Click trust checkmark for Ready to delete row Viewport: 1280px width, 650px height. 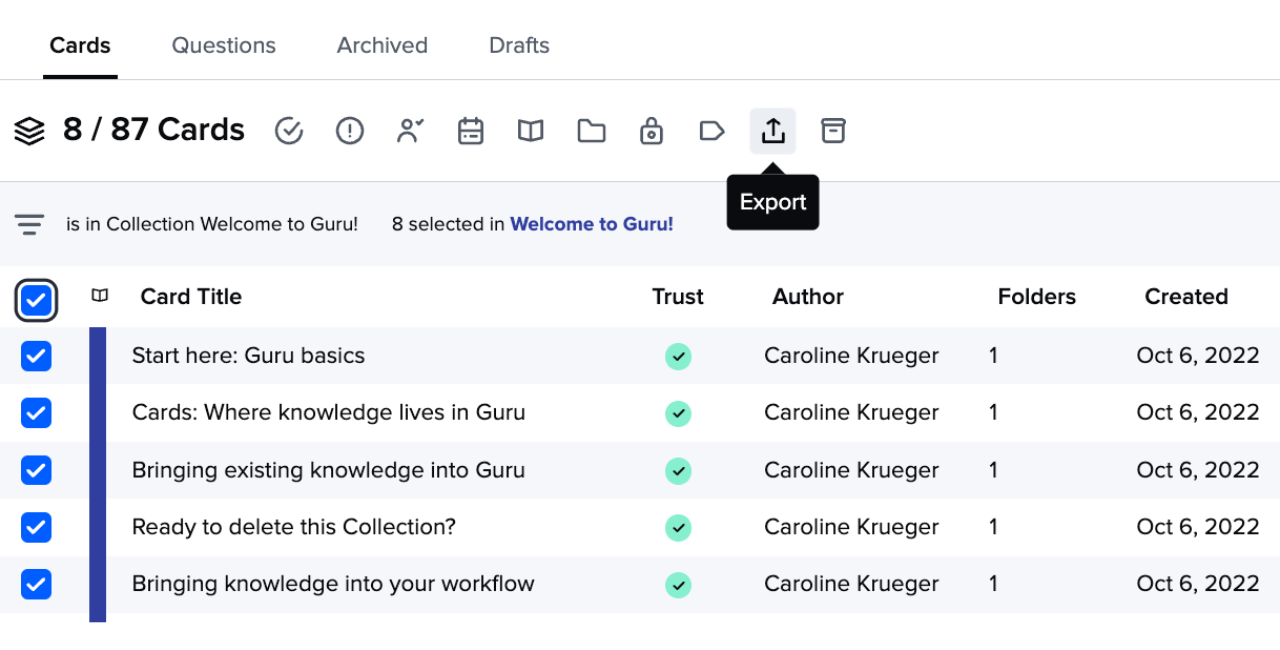[x=678, y=527]
